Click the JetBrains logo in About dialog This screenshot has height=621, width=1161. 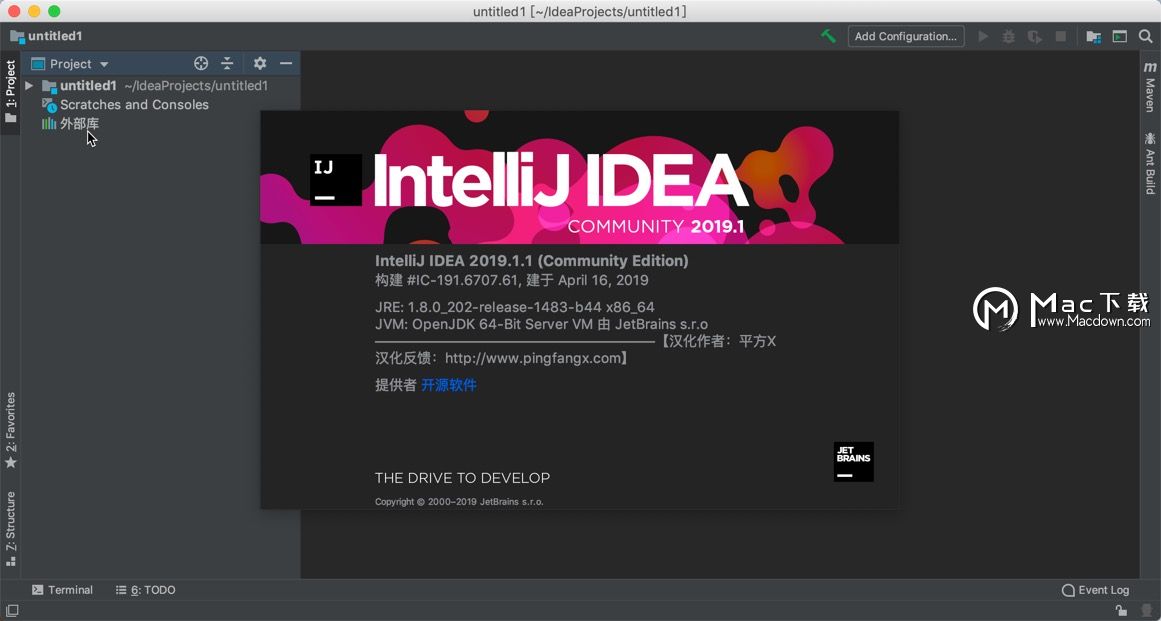[x=854, y=461]
